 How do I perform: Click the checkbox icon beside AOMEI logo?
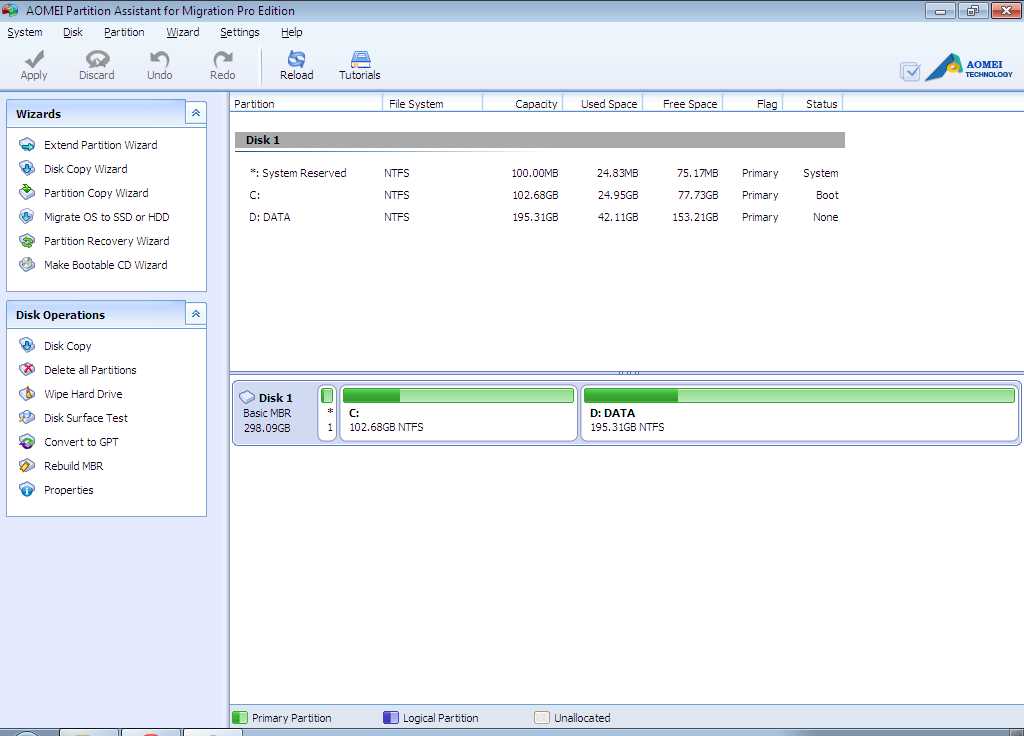click(x=910, y=71)
